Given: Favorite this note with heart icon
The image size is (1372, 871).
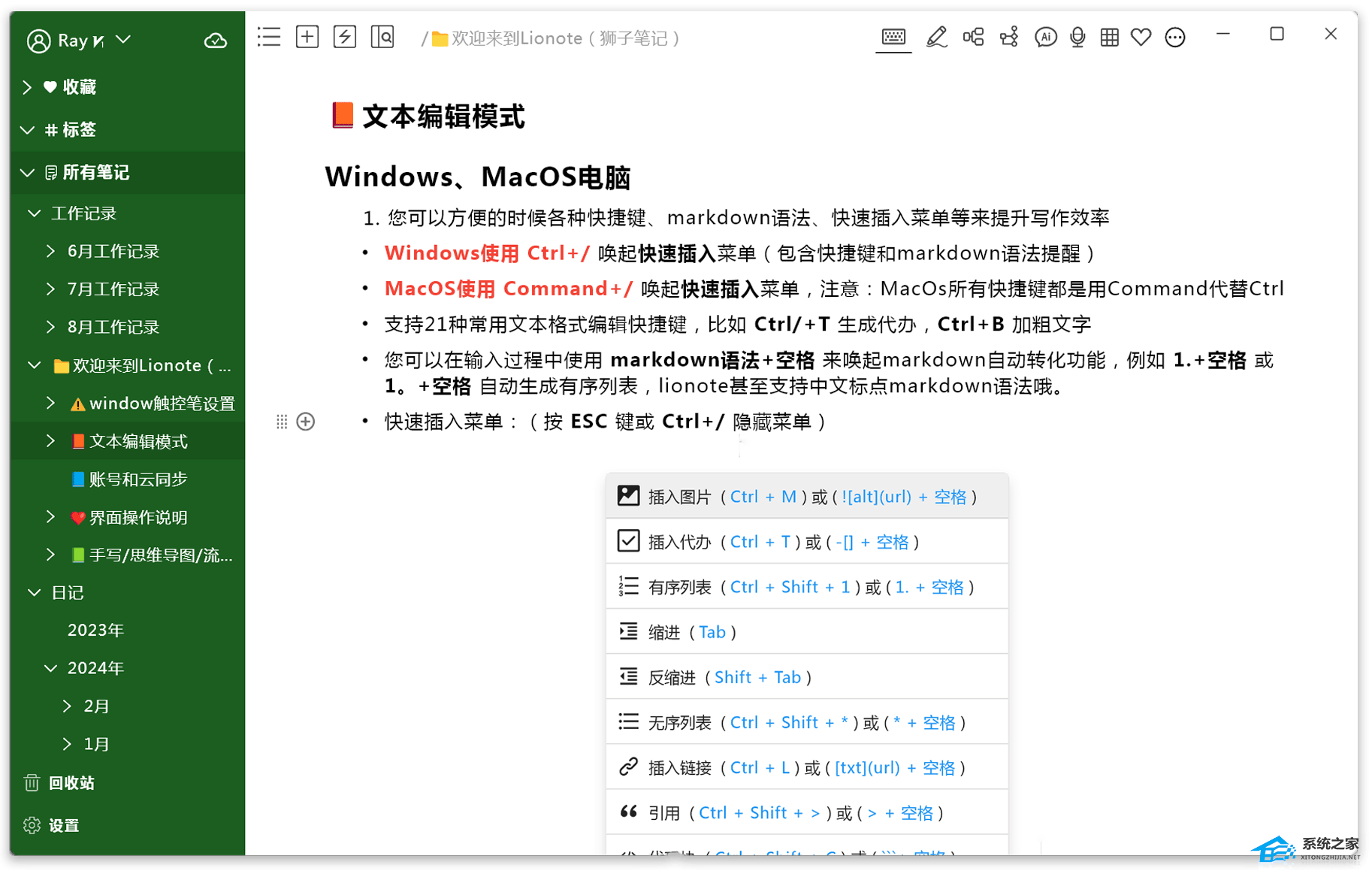Looking at the screenshot, I should [1141, 37].
